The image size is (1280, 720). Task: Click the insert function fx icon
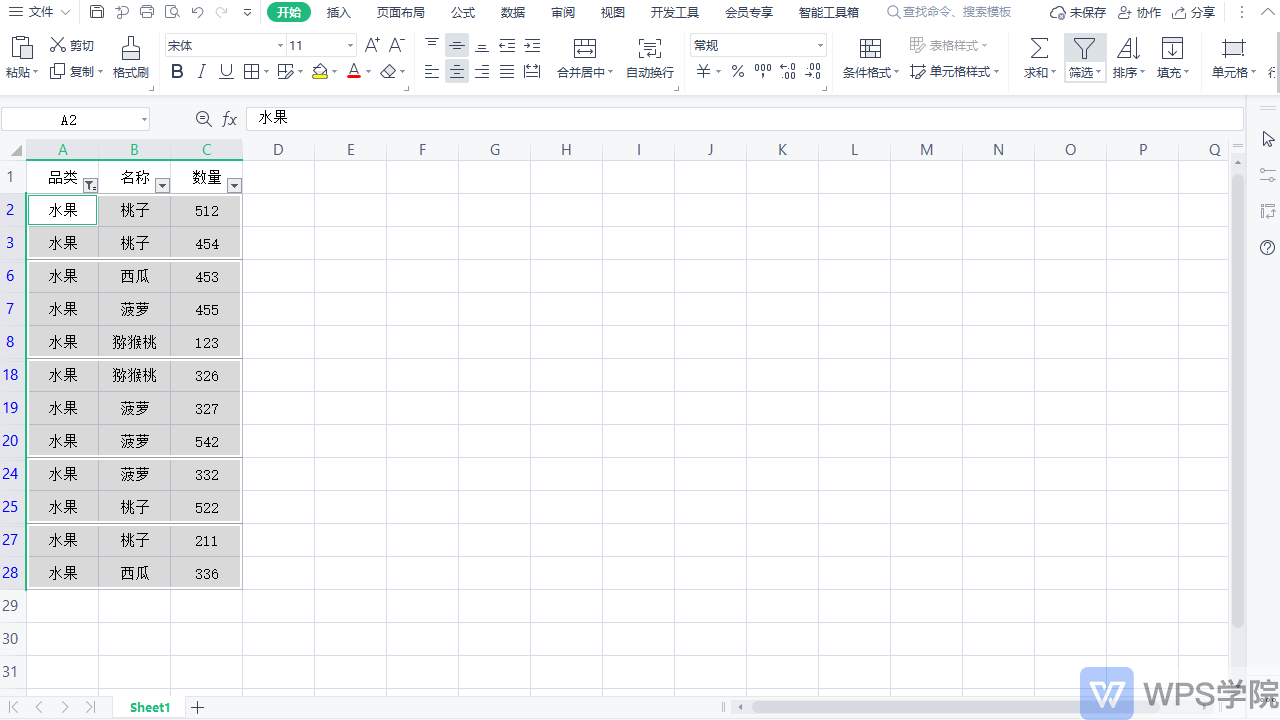click(x=229, y=119)
